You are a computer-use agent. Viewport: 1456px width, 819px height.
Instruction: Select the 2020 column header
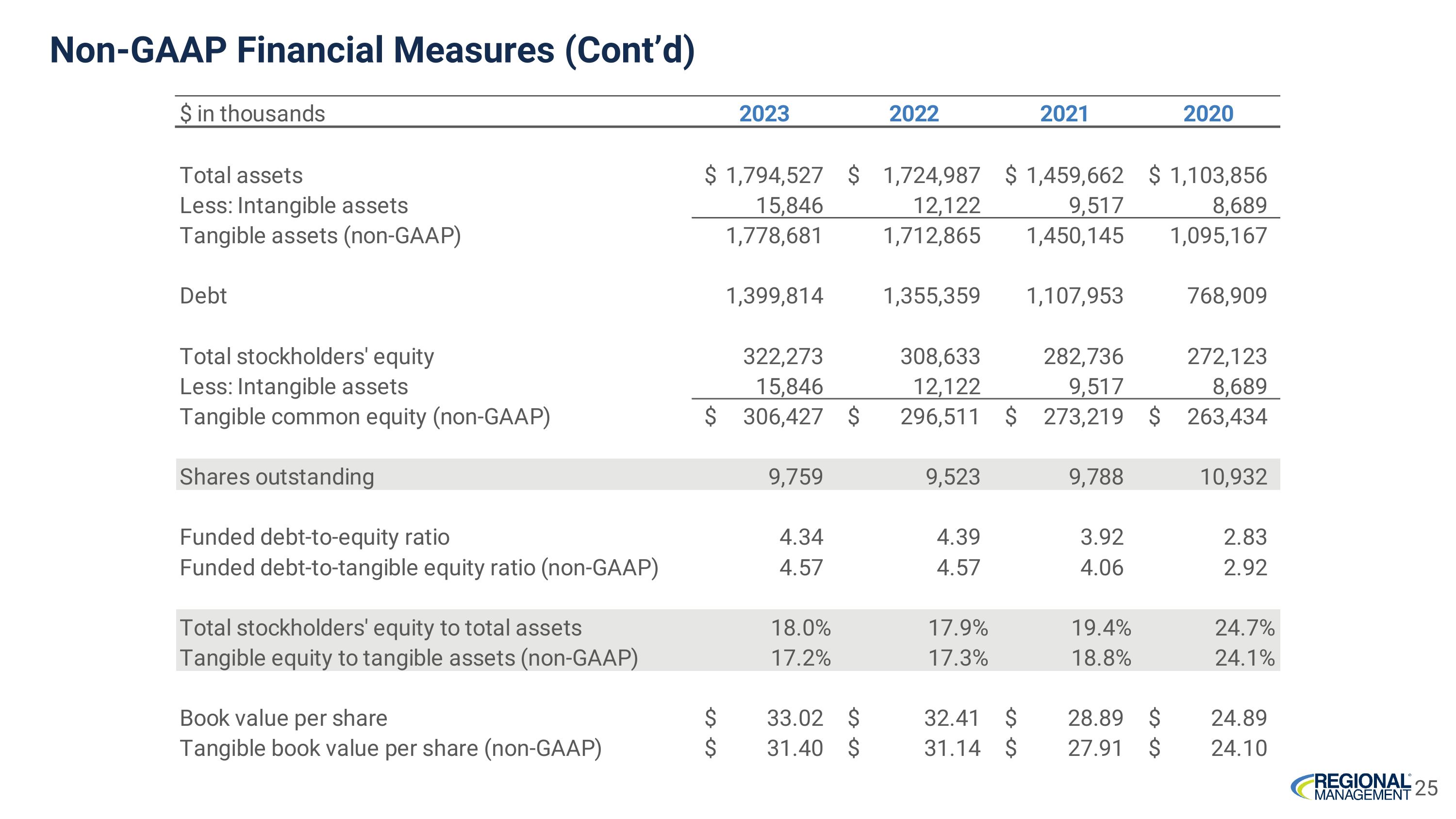[1208, 114]
